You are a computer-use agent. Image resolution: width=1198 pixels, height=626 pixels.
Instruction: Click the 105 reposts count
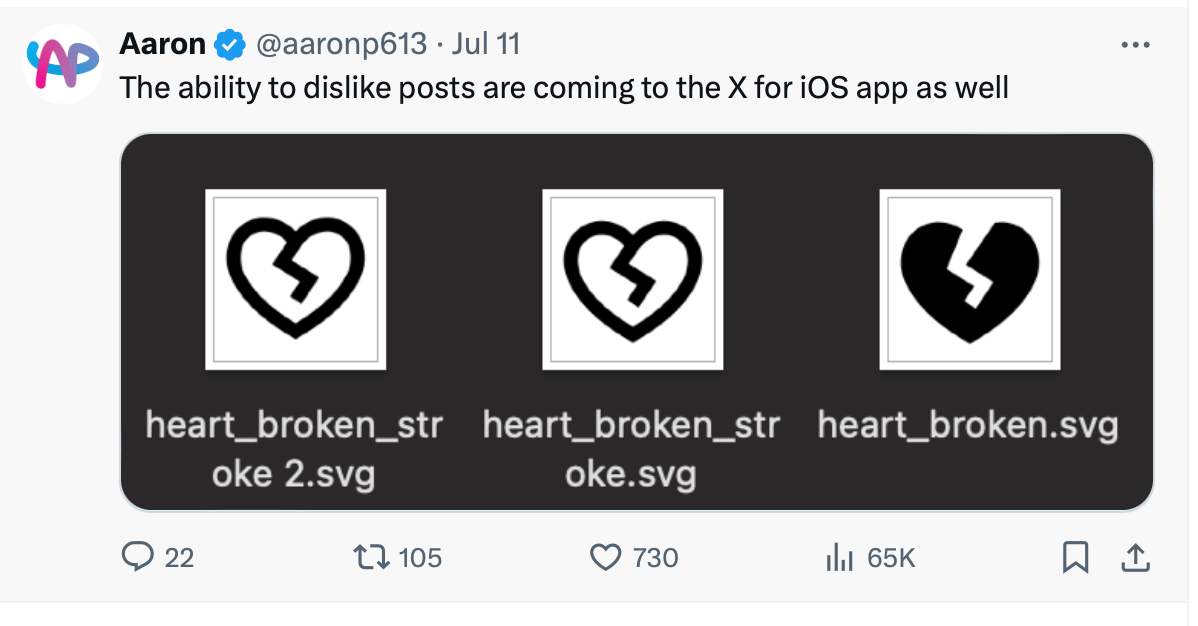pyautogui.click(x=420, y=558)
